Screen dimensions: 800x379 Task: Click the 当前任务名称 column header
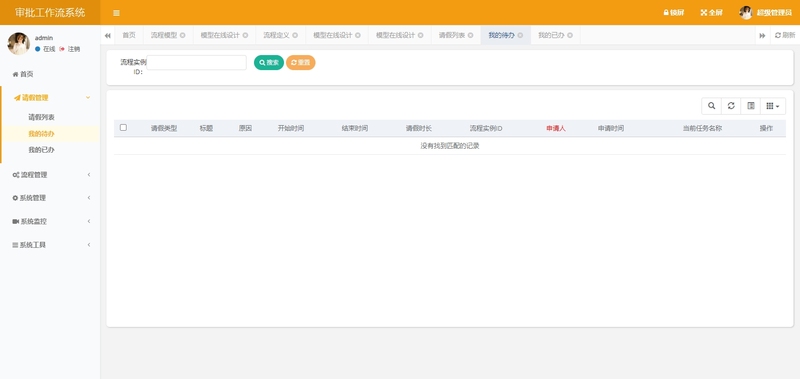pos(703,128)
